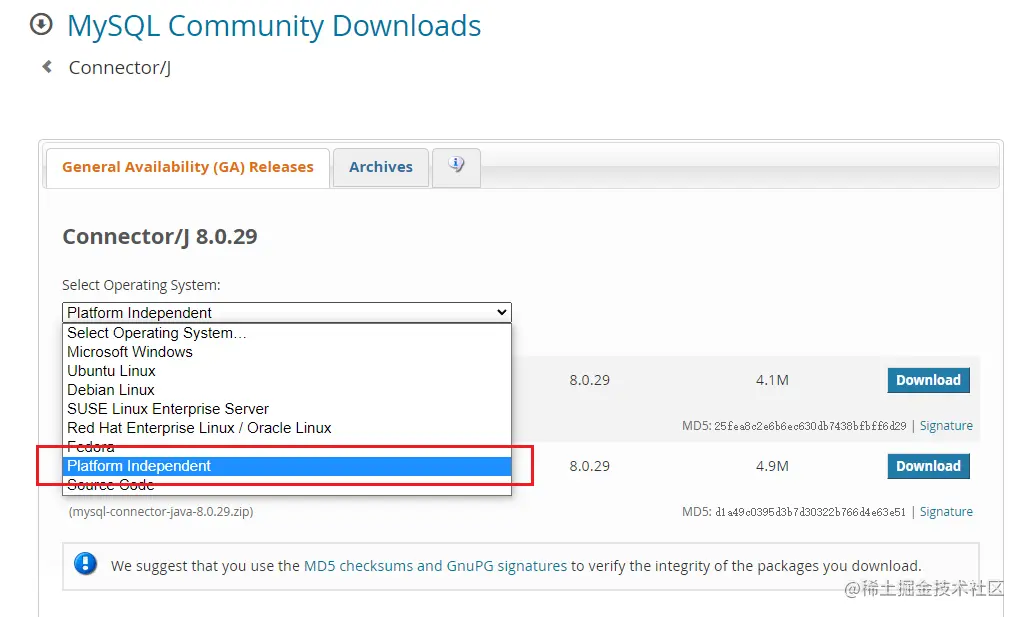This screenshot has height=617, width=1023.
Task: Open the information tab icon
Action: [x=456, y=166]
